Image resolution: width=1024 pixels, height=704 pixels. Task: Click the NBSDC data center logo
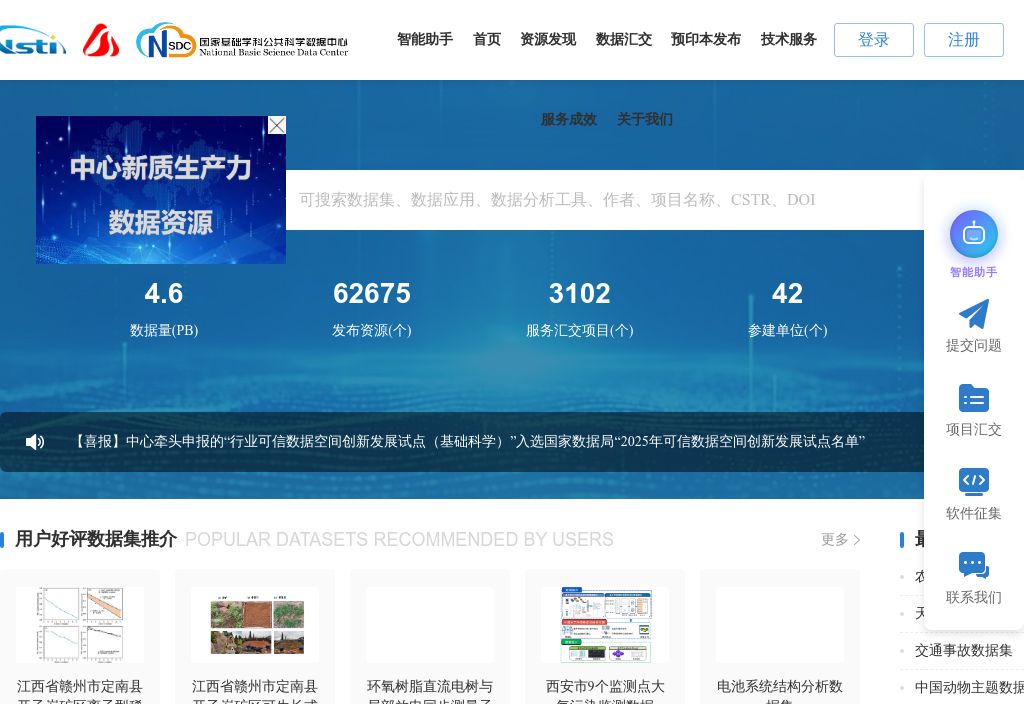(x=242, y=40)
